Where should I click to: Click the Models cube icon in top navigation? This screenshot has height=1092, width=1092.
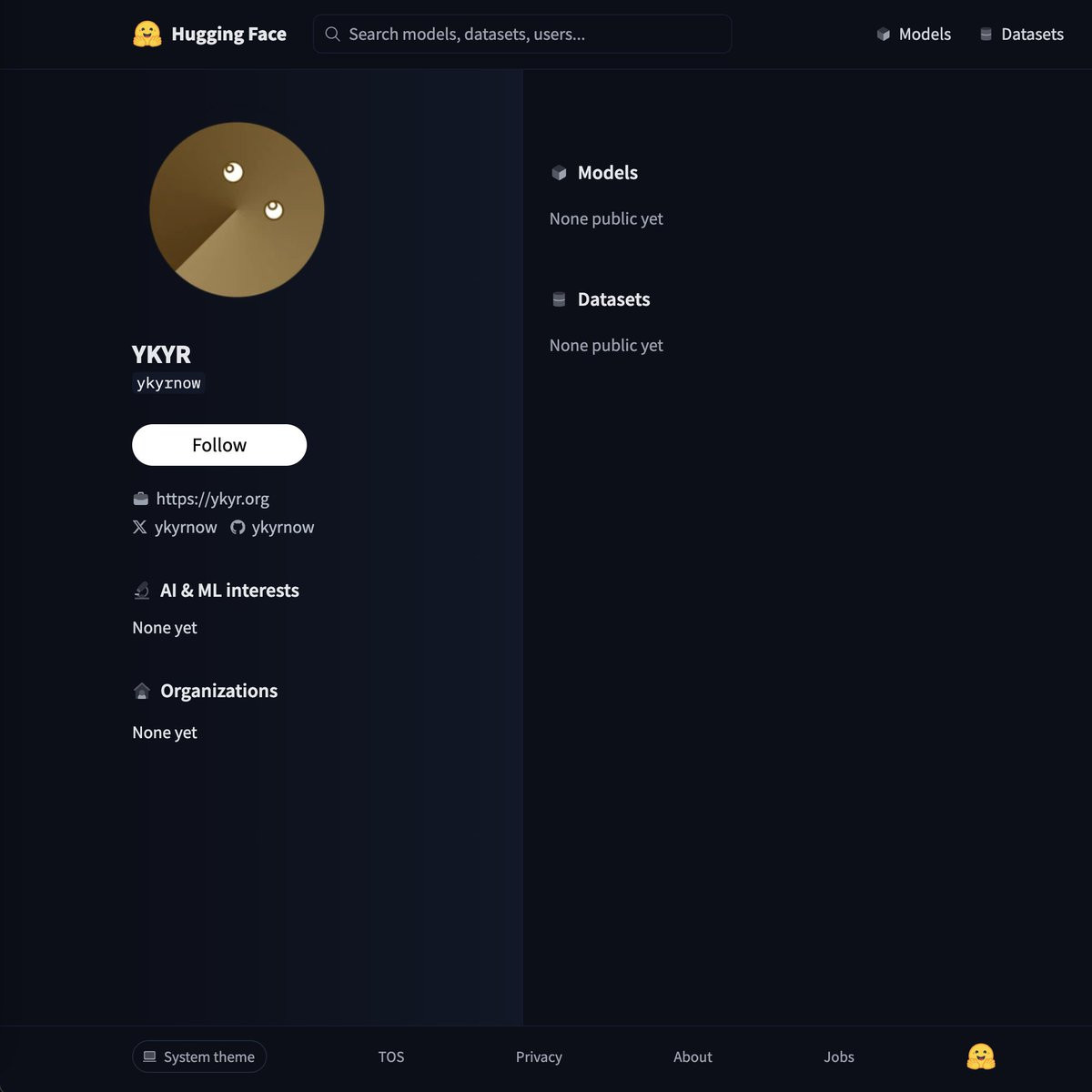tap(883, 34)
